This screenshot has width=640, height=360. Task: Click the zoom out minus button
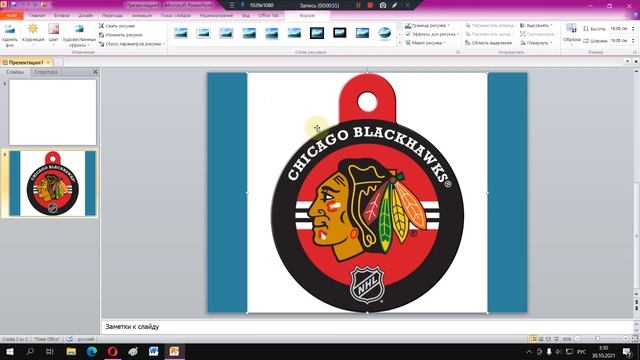pos(578,339)
